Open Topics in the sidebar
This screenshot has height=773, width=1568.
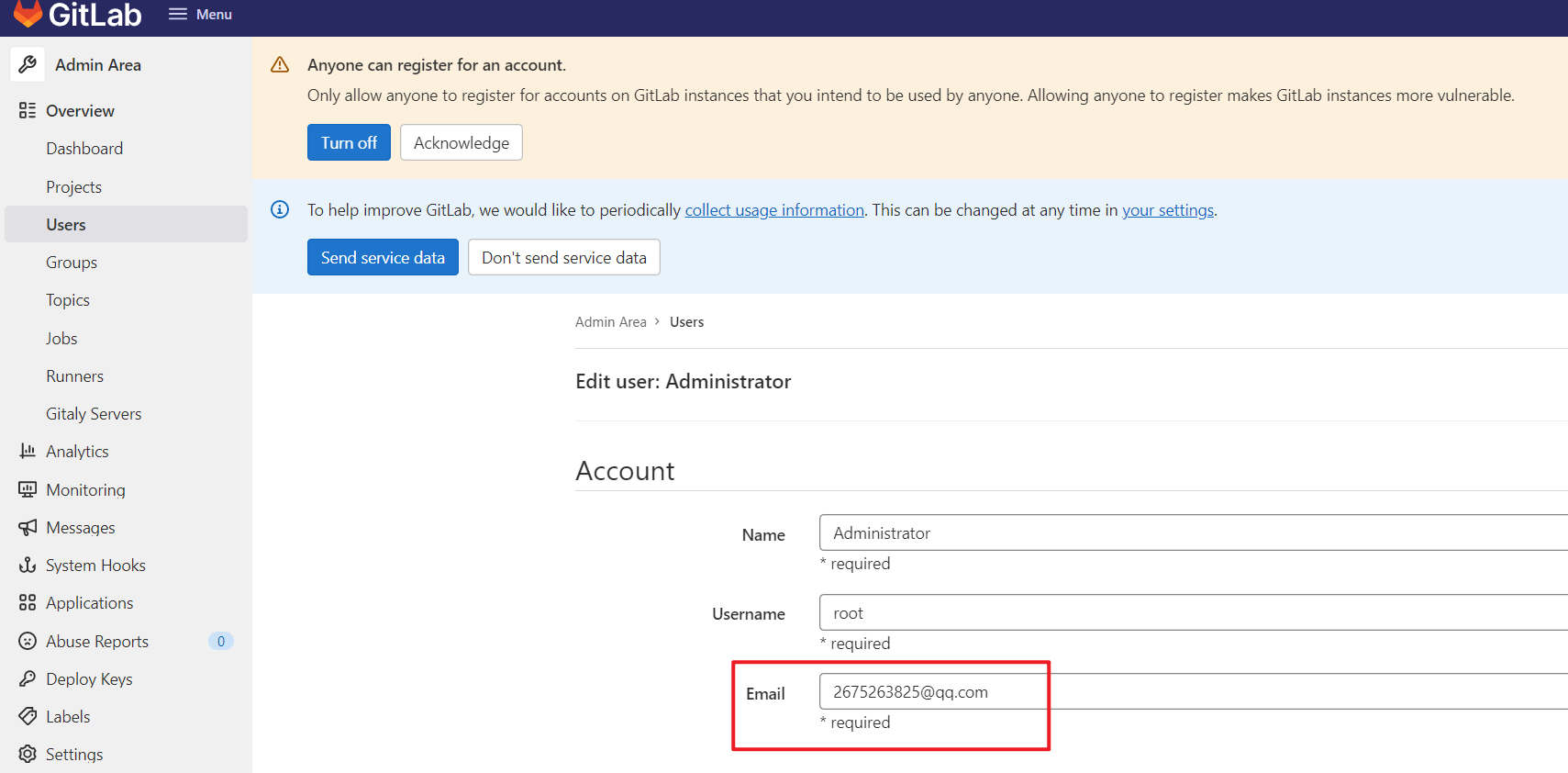click(x=68, y=299)
